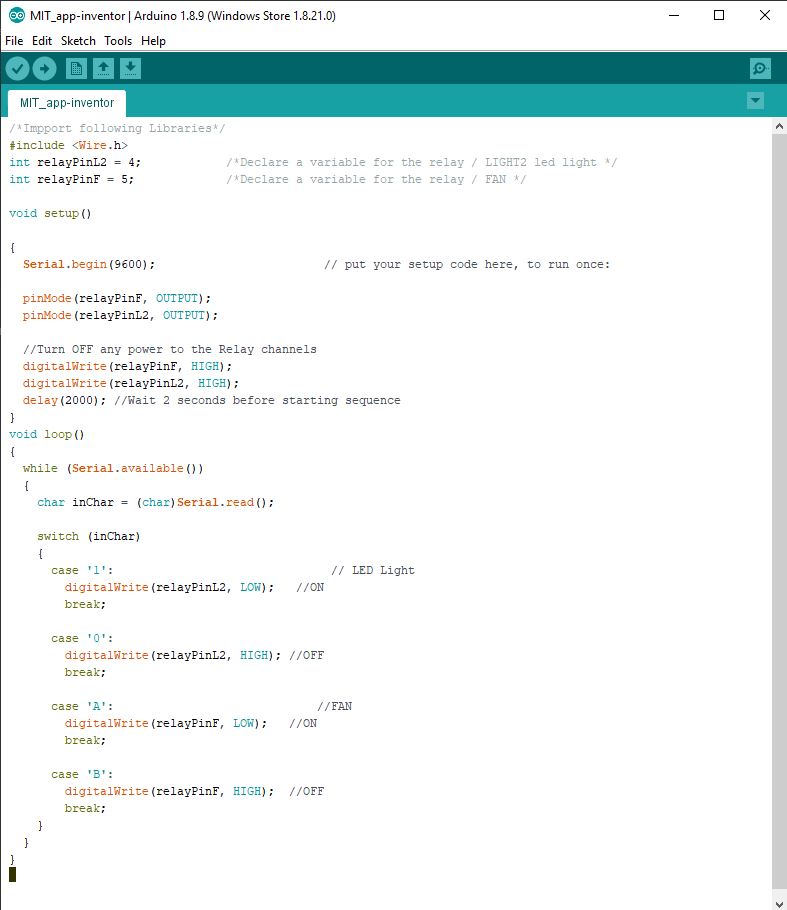The width and height of the screenshot is (787, 910).
Task: Click the '//FAN' comment
Action: click(334, 706)
